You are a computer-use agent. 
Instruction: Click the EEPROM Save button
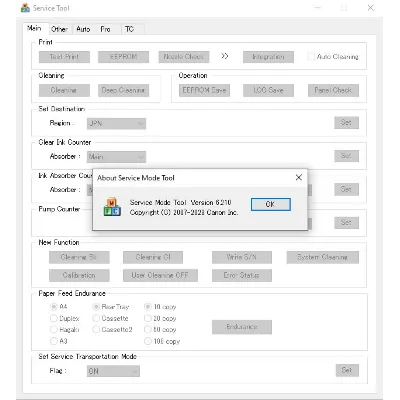coord(204,90)
